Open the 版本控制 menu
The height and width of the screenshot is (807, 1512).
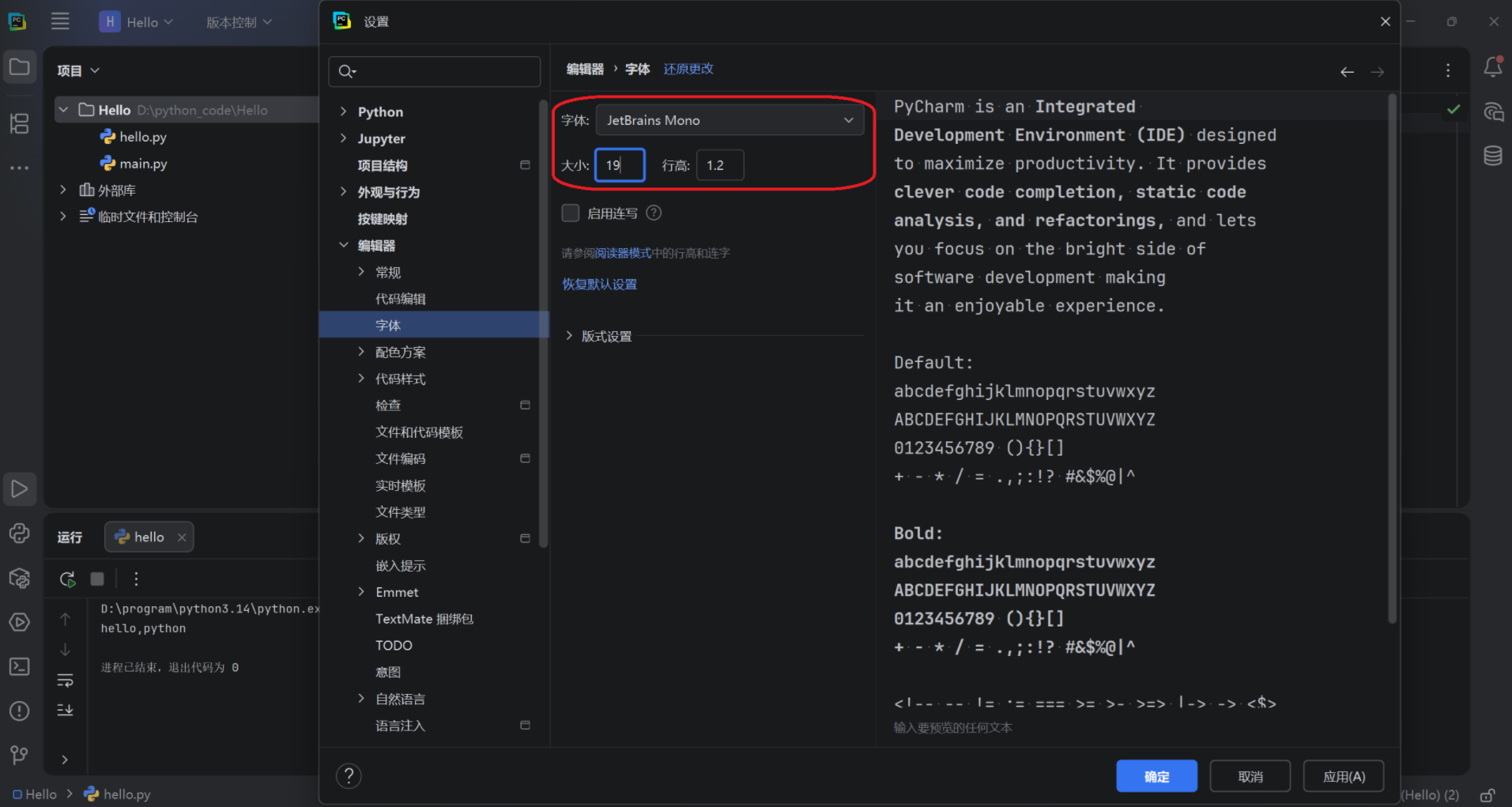pyautogui.click(x=239, y=22)
